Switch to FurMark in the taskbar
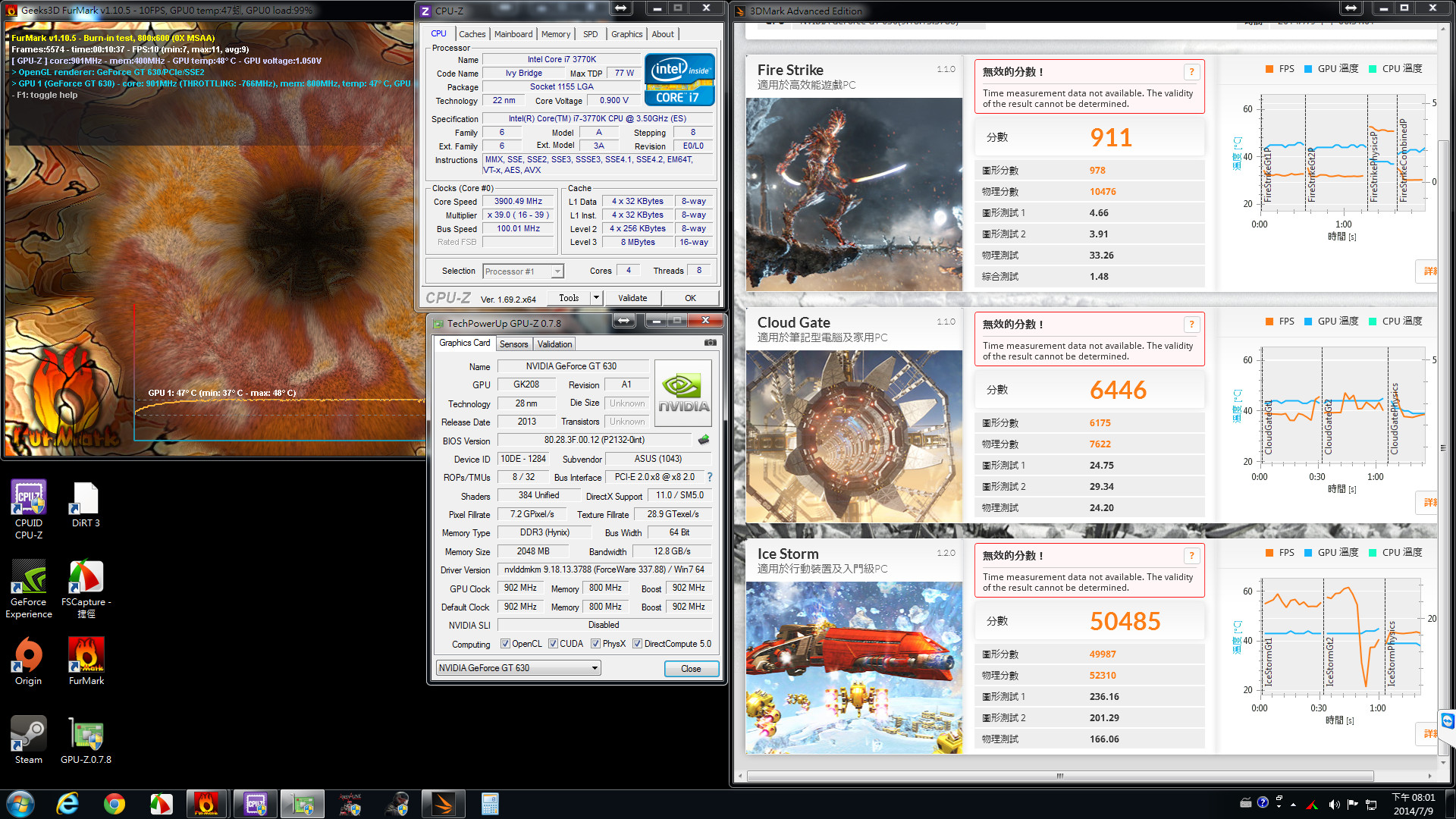This screenshot has height=819, width=1456. [x=206, y=804]
